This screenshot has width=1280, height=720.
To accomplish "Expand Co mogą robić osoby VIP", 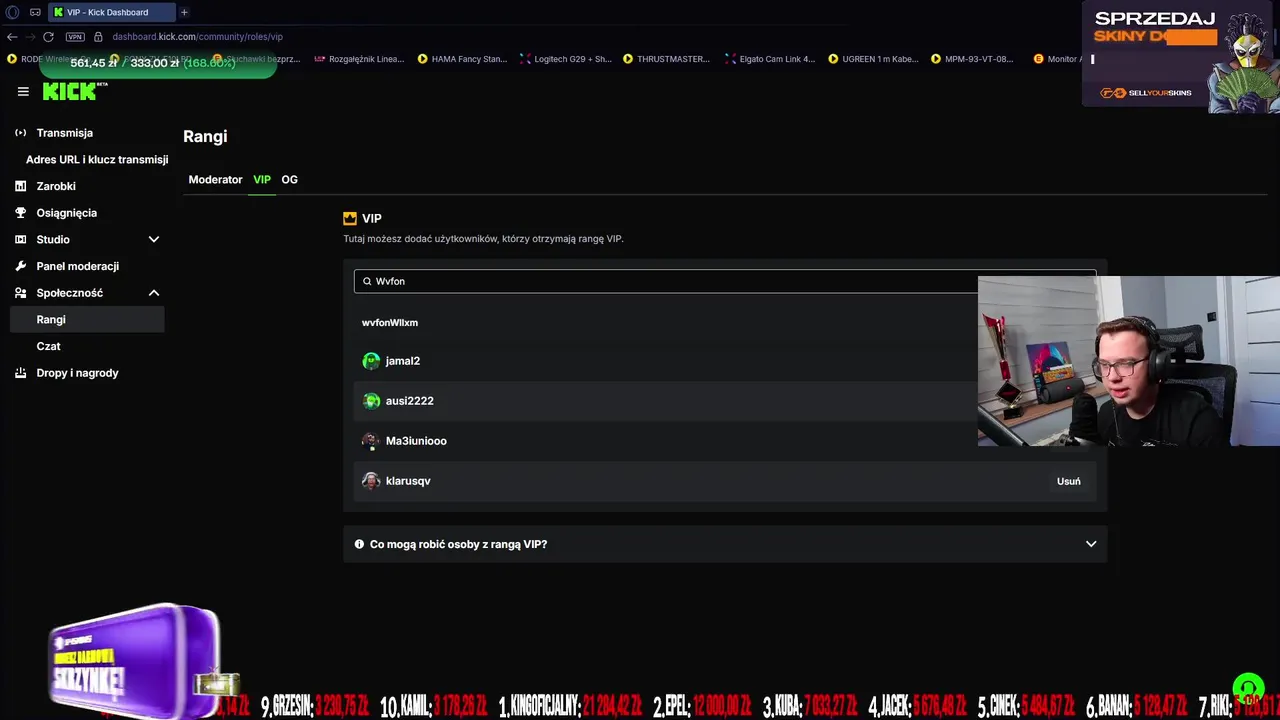I will point(725,544).
